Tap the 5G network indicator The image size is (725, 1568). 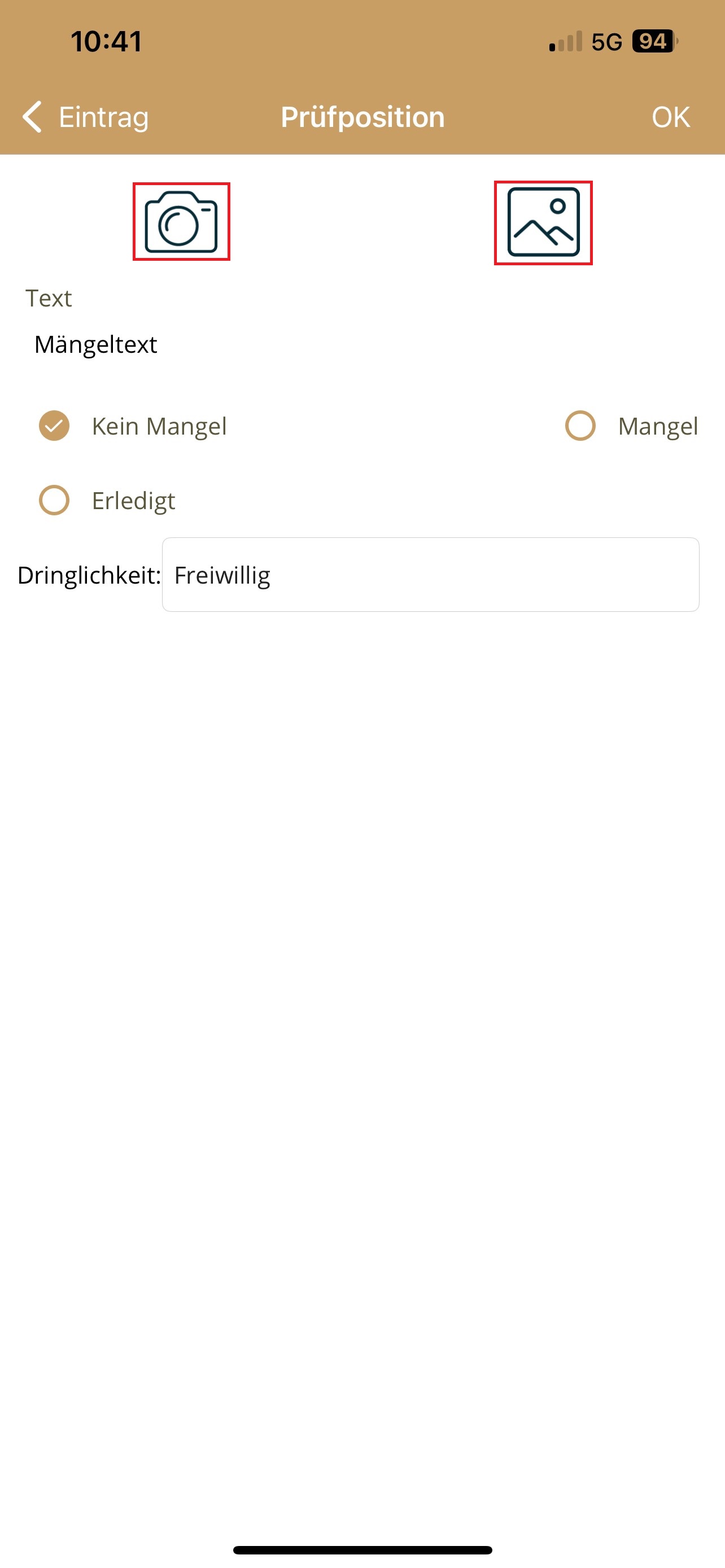click(606, 42)
